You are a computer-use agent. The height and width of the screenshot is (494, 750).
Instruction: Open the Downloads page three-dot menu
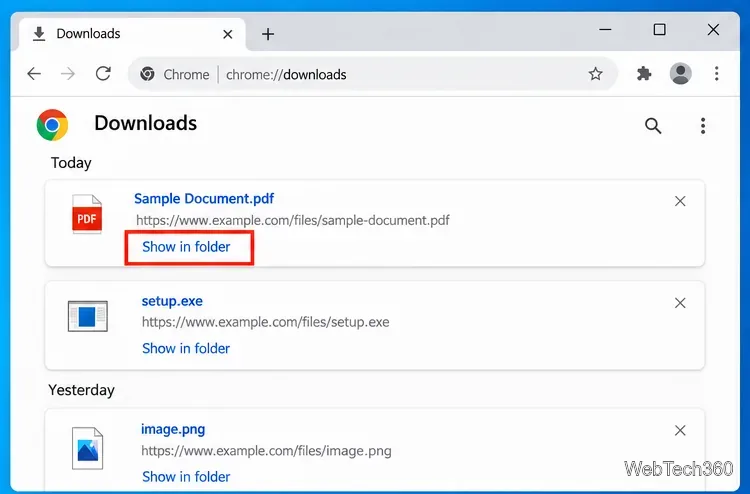[x=703, y=126]
